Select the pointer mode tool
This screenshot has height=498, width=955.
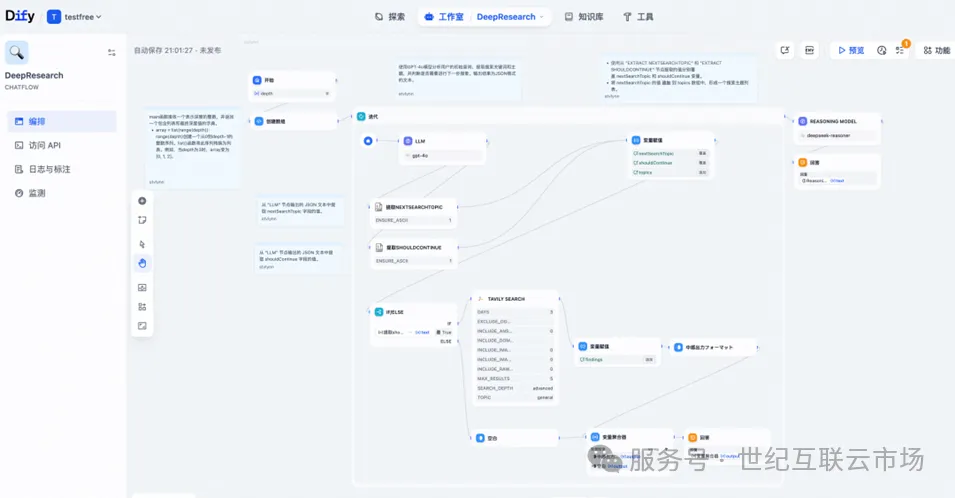[142, 244]
